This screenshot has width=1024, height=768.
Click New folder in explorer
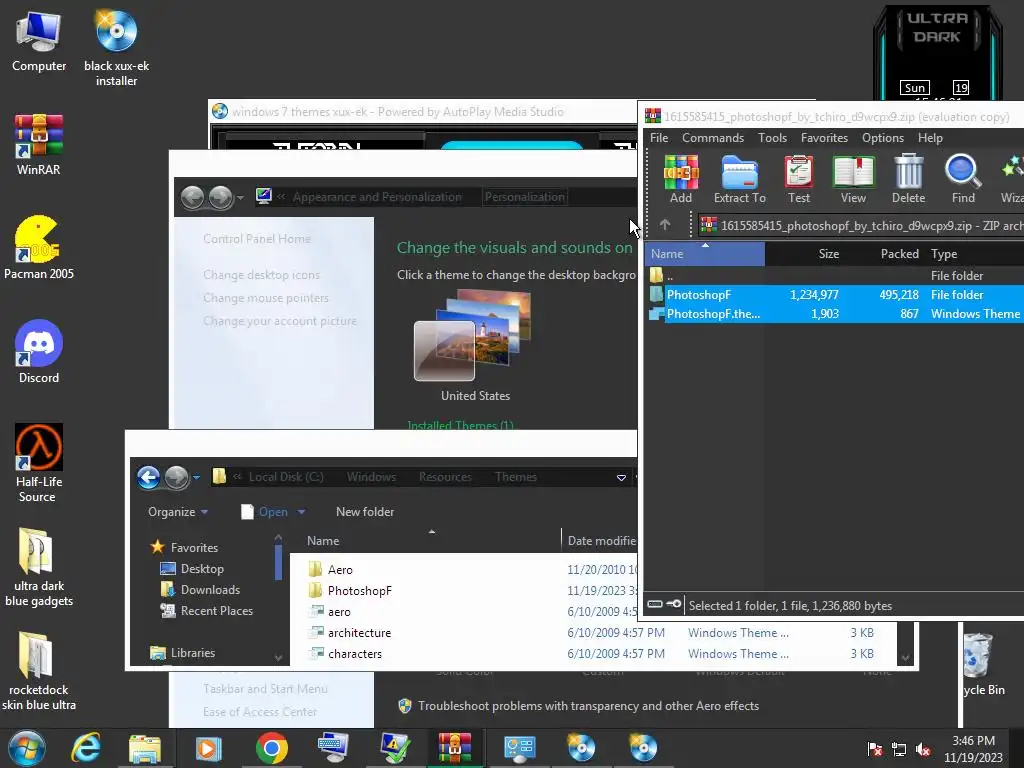[364, 512]
